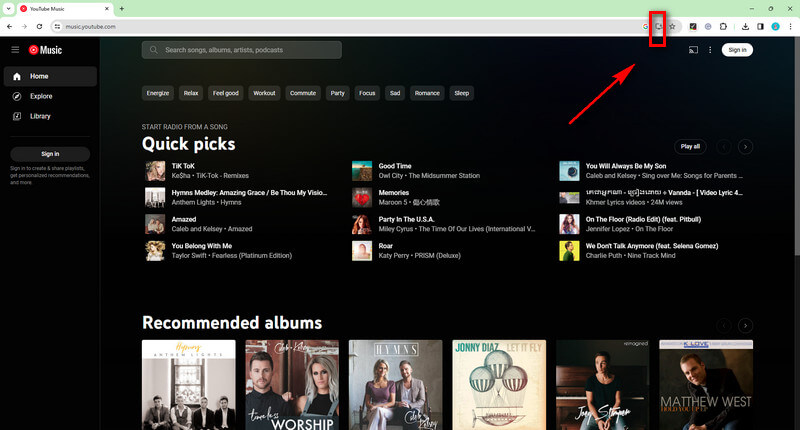Open You Will Always Be My Son
800x430 pixels.
pyautogui.click(x=626, y=166)
